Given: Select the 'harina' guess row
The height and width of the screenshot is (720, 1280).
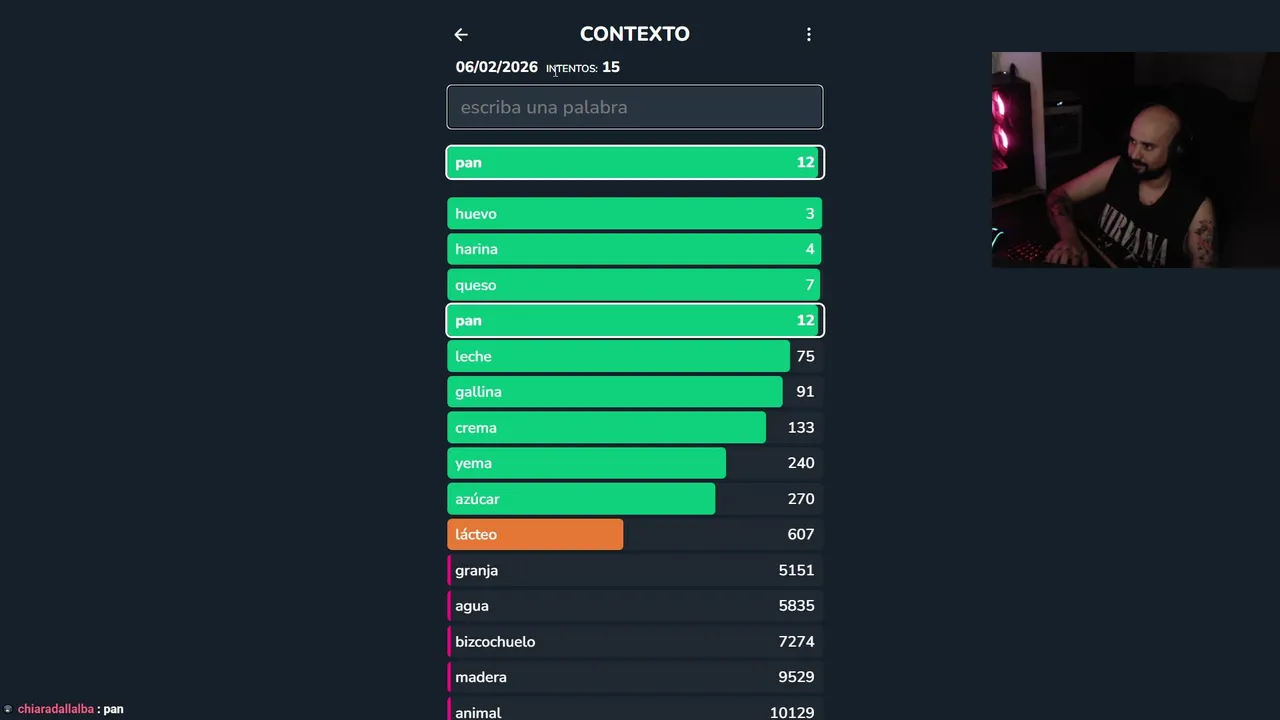Looking at the screenshot, I should tap(635, 249).
